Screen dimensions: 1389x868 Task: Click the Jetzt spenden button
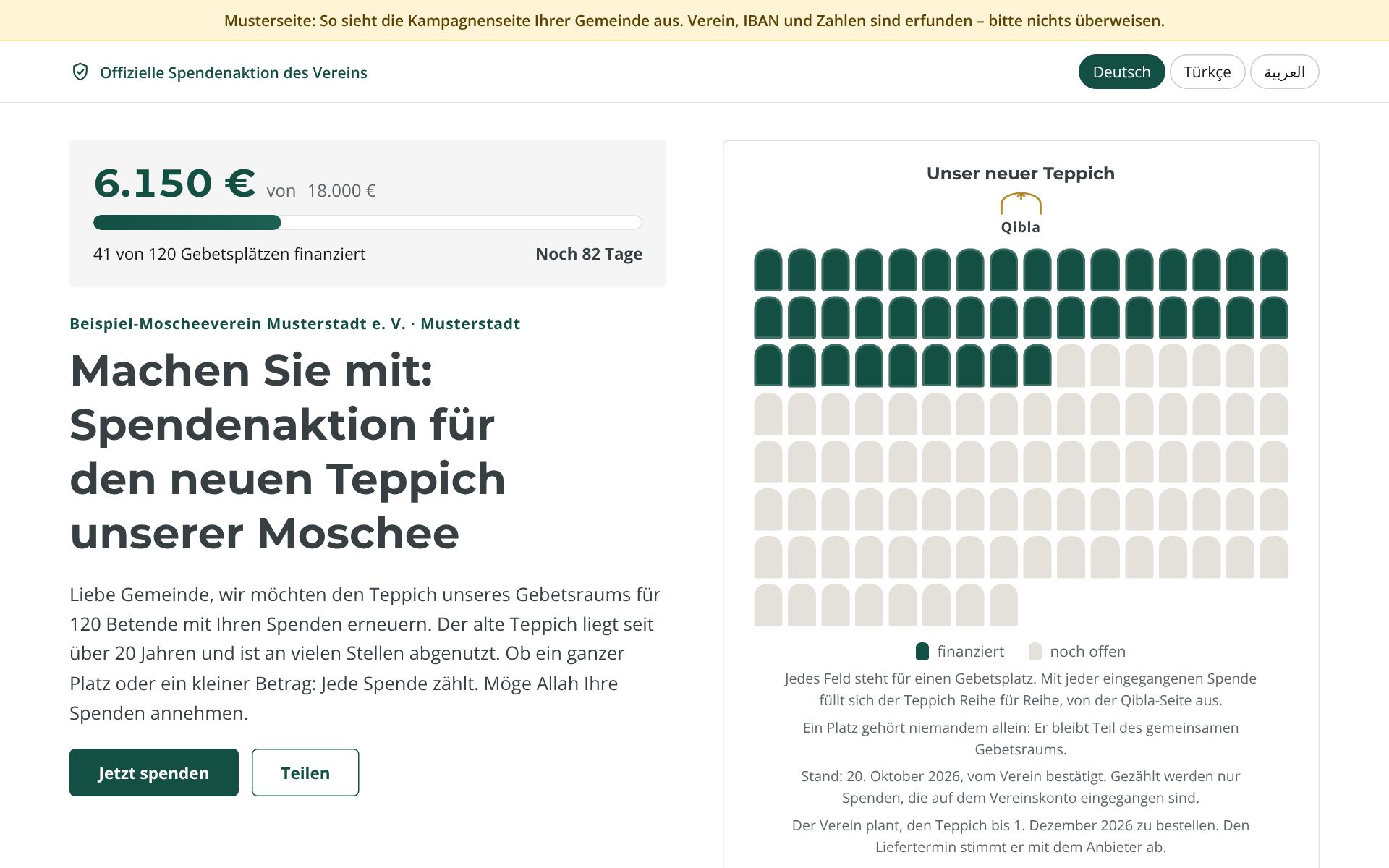click(x=154, y=773)
